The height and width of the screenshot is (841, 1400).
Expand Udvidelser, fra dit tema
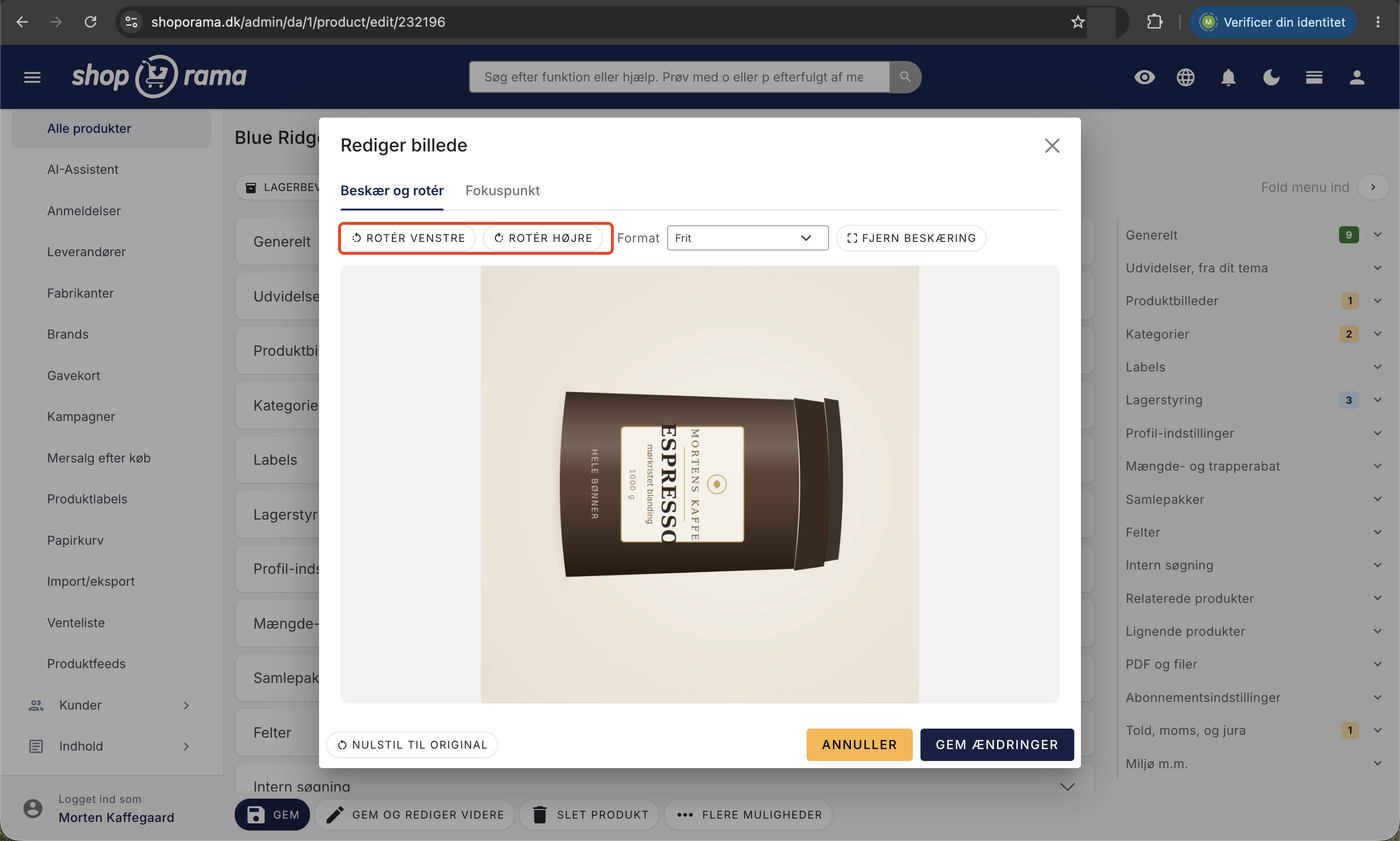(x=1254, y=268)
